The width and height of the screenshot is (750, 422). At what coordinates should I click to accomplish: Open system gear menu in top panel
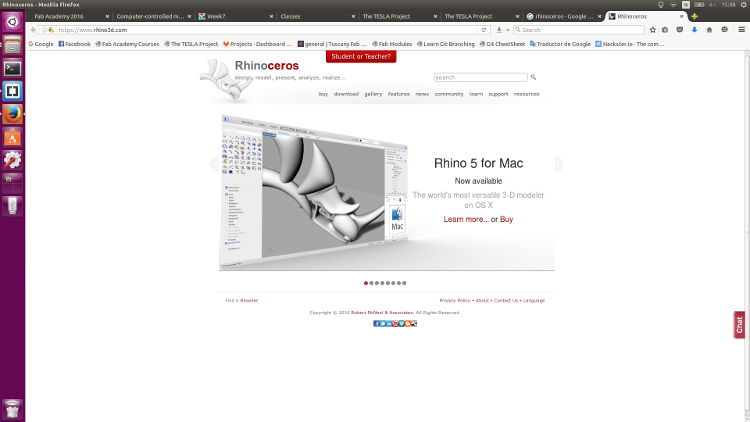click(743, 4)
